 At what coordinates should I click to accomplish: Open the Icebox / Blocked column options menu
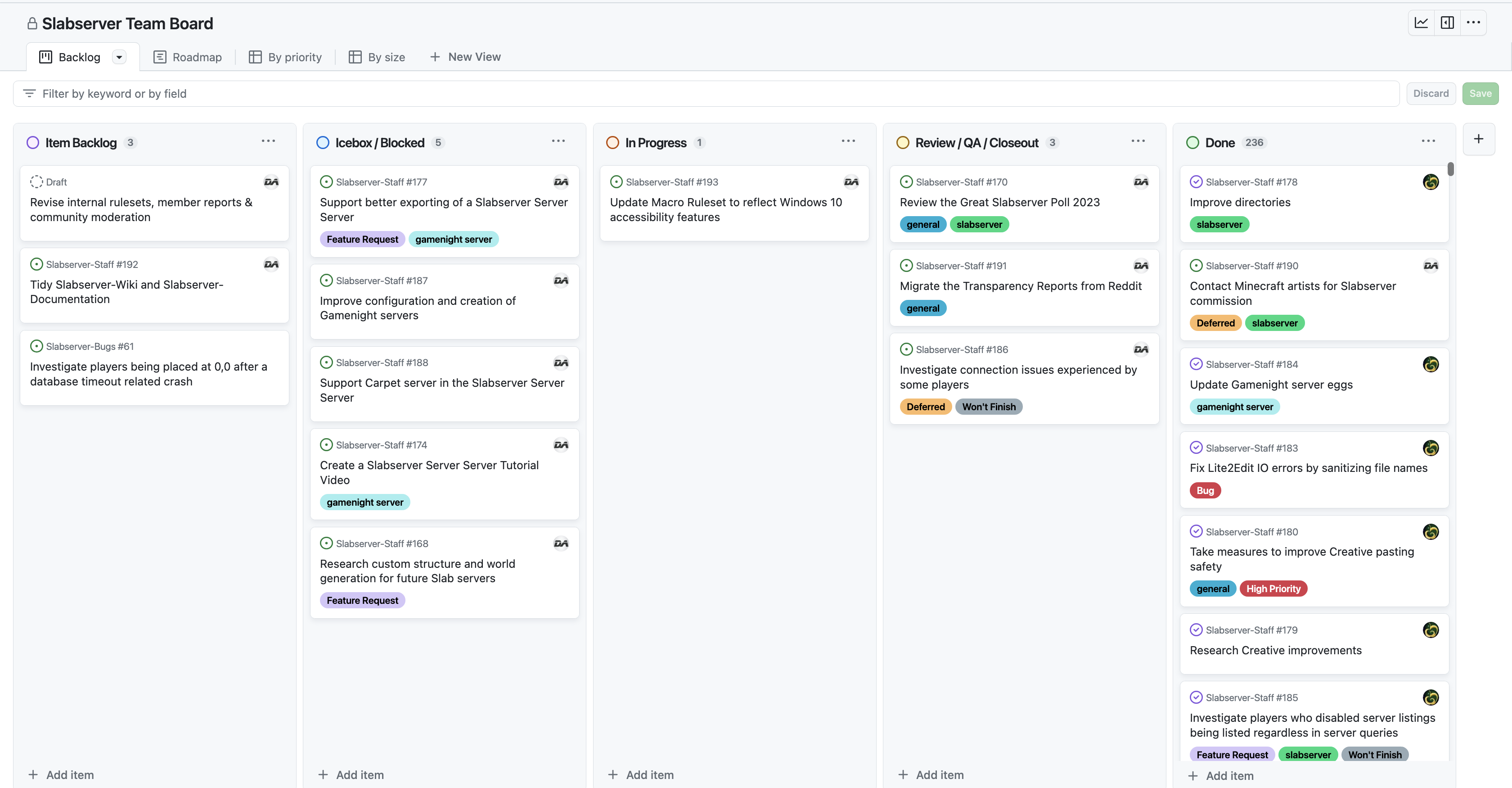click(558, 141)
